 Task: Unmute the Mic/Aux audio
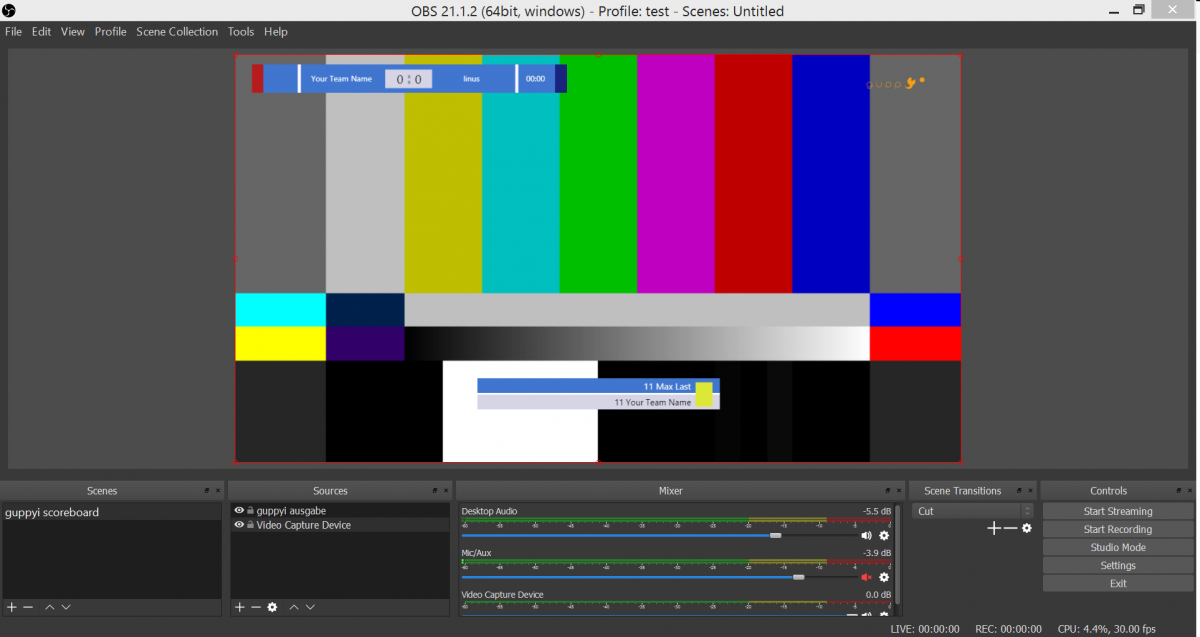click(866, 577)
